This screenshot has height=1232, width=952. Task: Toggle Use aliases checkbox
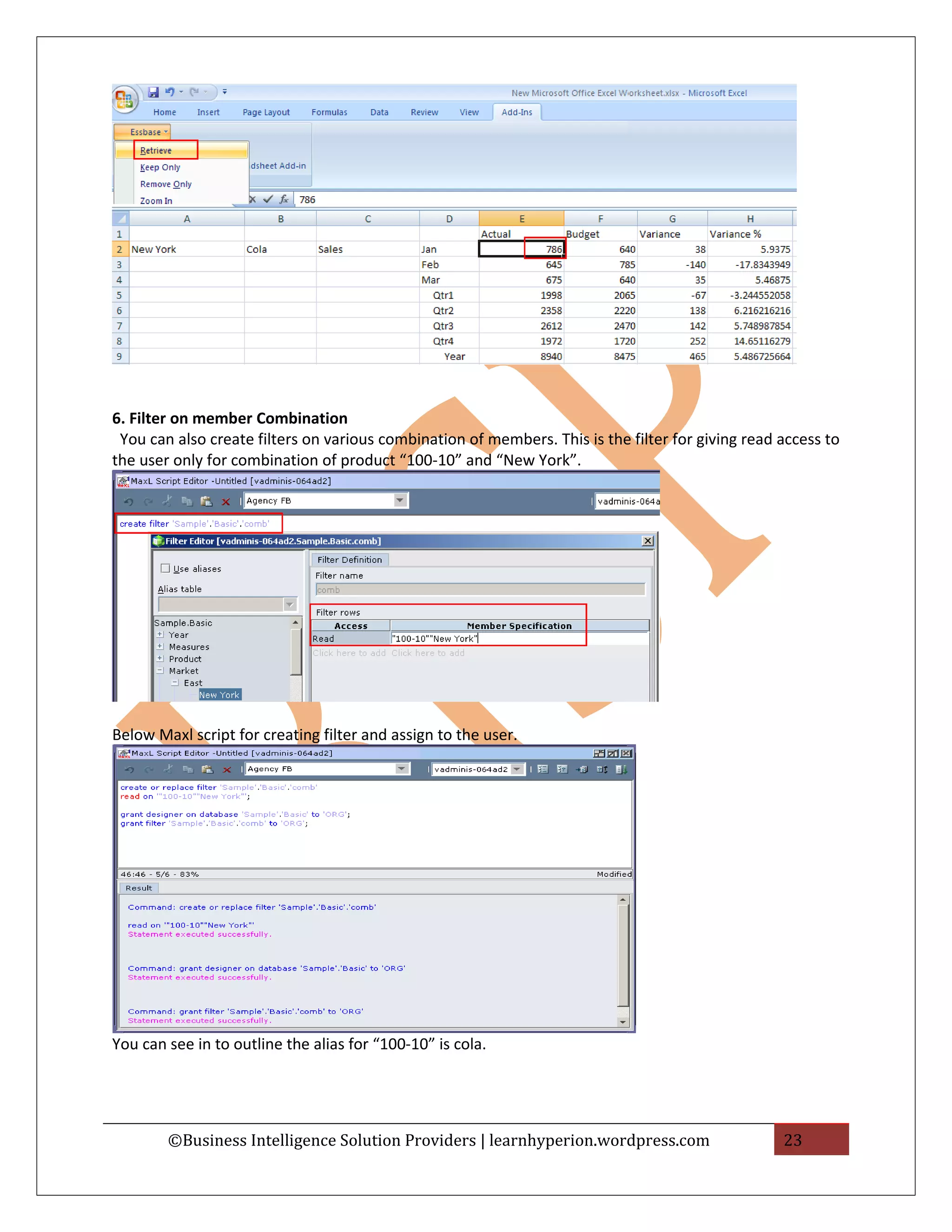click(165, 568)
